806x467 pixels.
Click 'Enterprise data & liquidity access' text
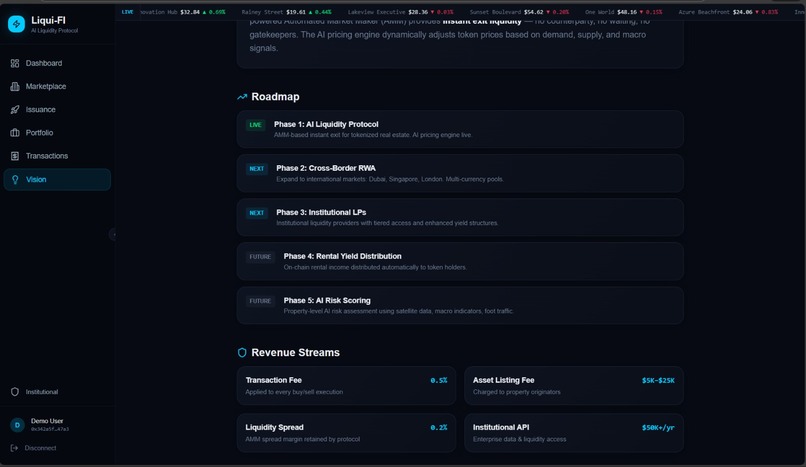pyautogui.click(x=520, y=439)
